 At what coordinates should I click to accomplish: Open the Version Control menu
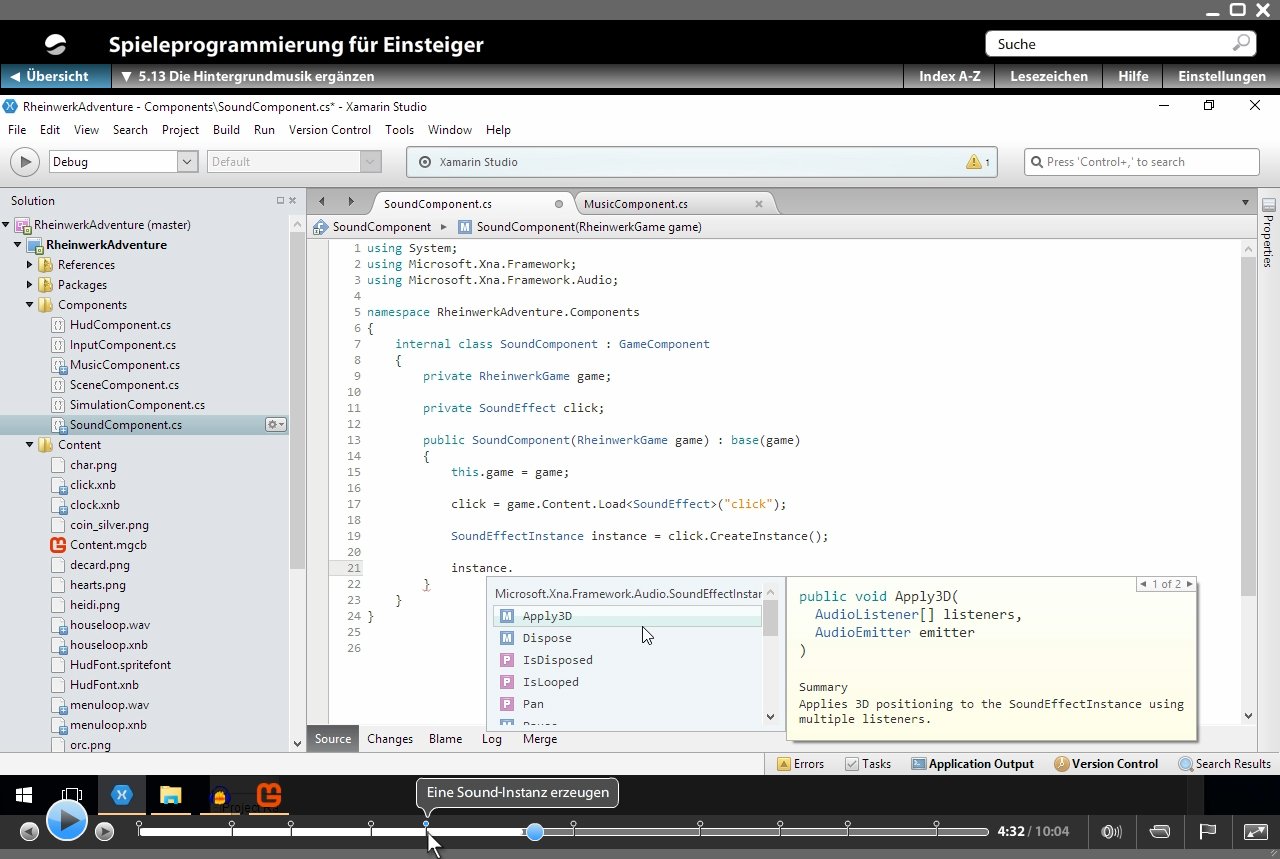click(330, 130)
